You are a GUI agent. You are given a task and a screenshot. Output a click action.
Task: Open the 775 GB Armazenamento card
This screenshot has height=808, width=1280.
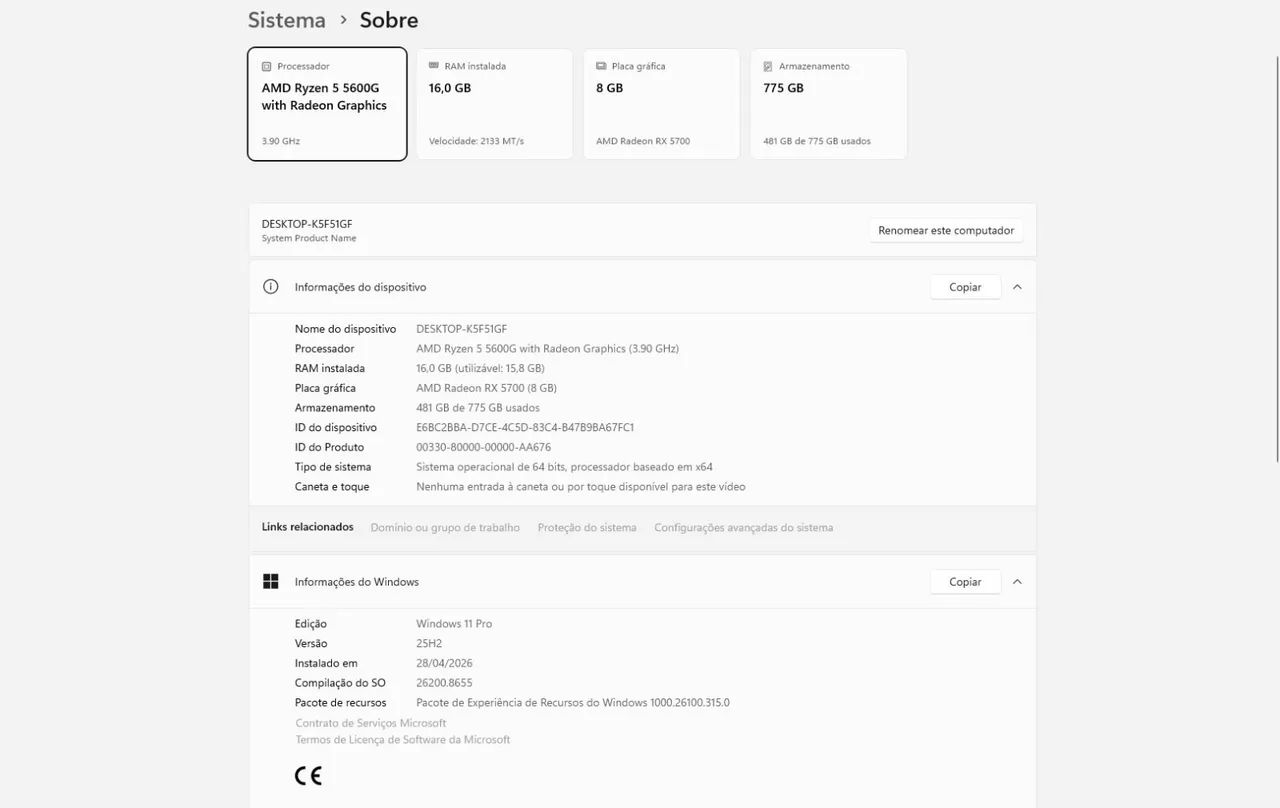click(x=829, y=104)
